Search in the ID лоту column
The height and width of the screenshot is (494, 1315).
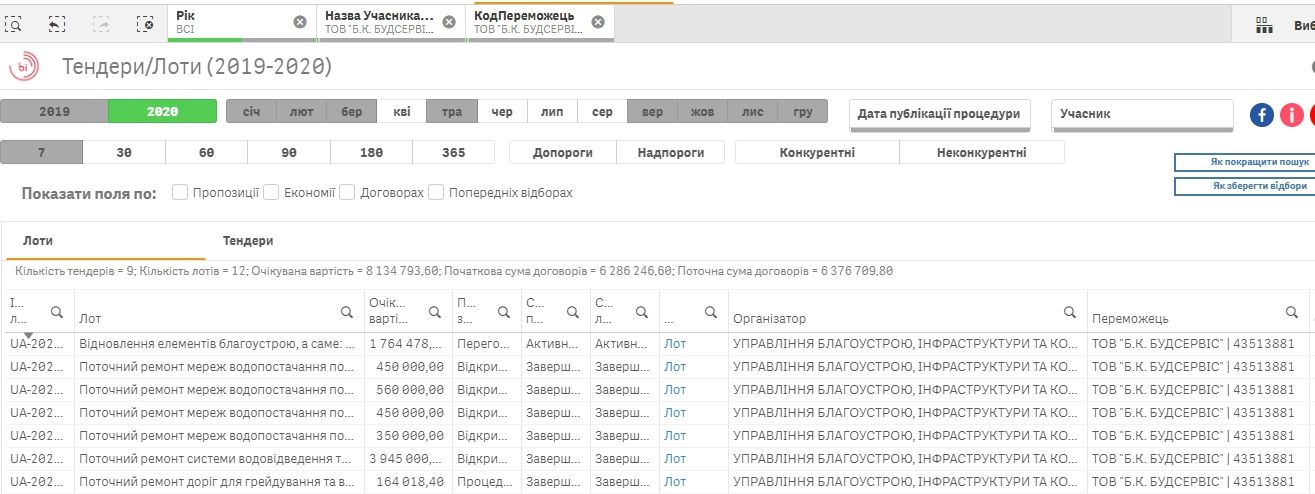(57, 312)
